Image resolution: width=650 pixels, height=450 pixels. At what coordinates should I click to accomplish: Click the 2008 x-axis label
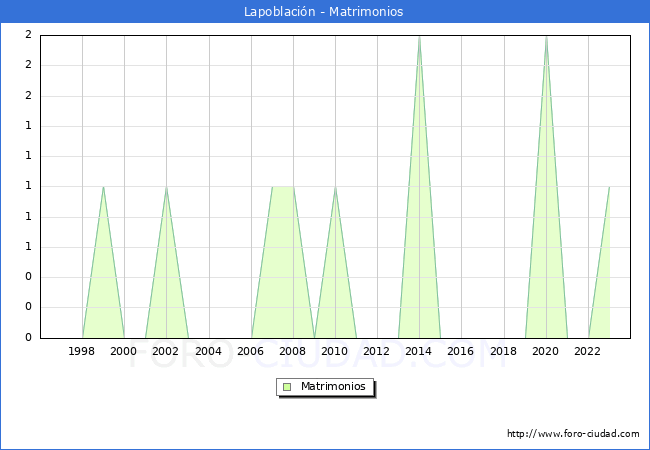coord(292,351)
